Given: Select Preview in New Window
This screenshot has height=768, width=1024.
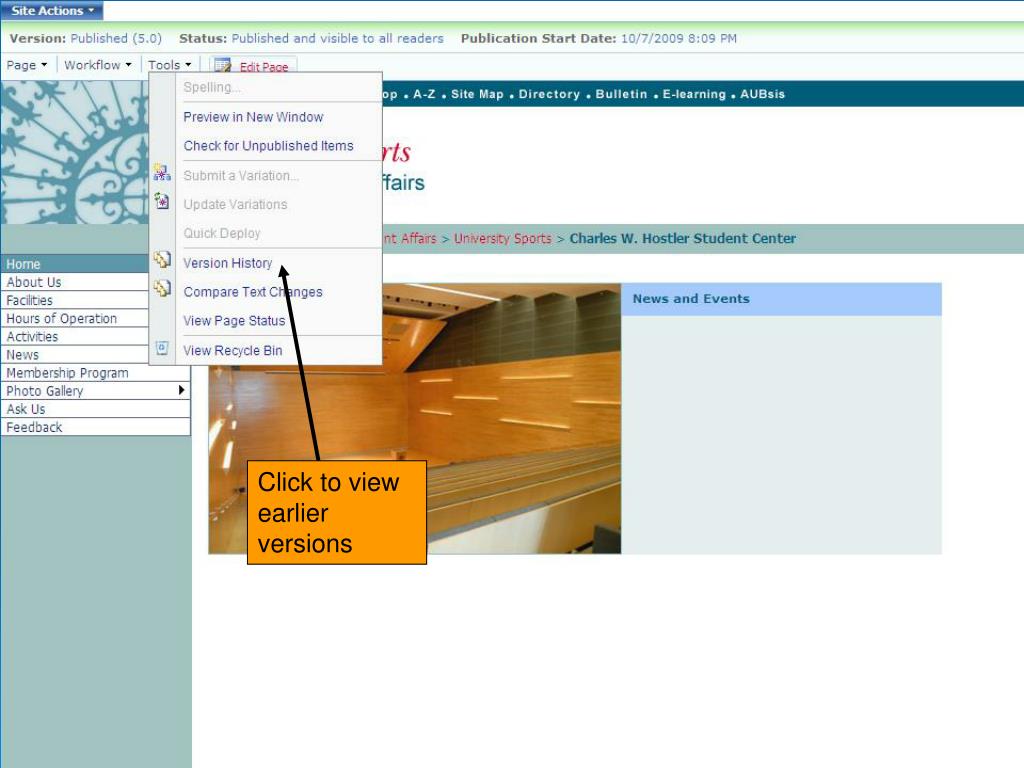Looking at the screenshot, I should tap(253, 117).
